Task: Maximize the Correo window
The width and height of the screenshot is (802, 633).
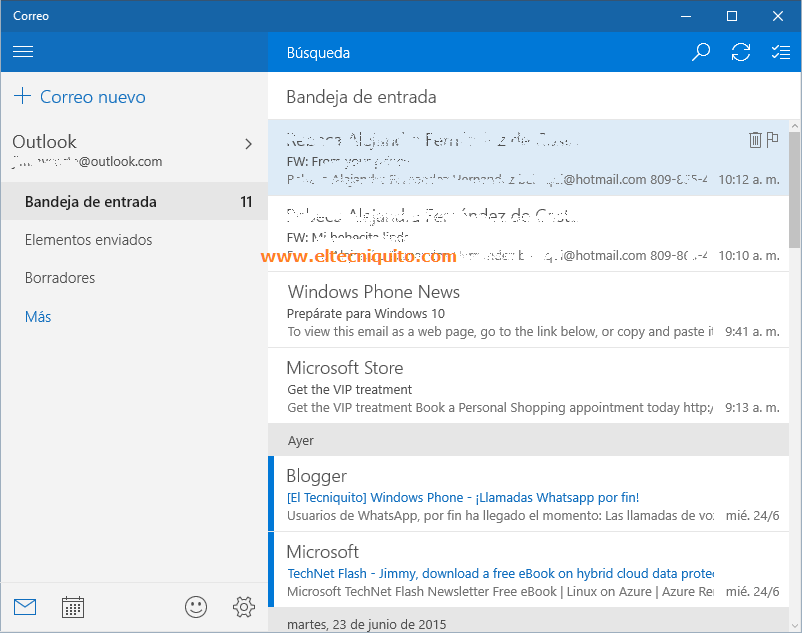Action: (x=732, y=16)
